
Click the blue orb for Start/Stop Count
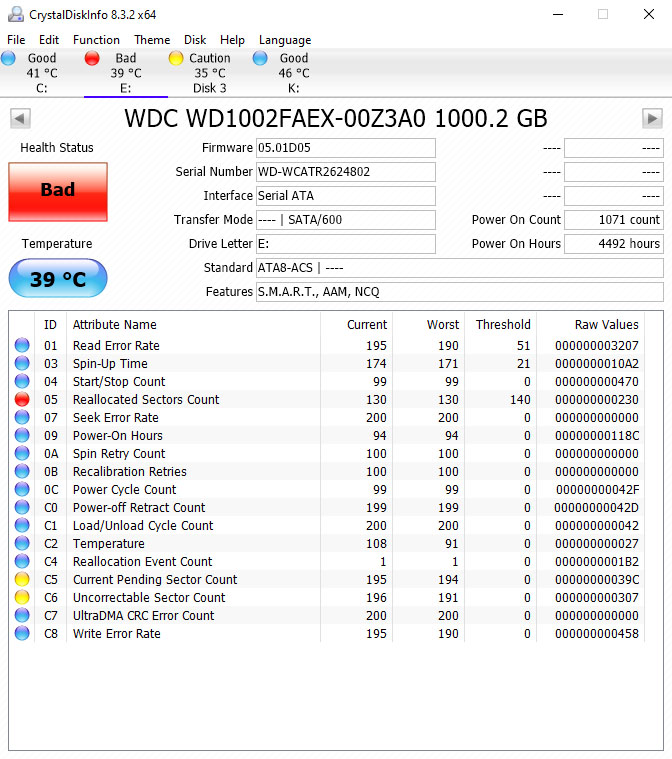(x=22, y=381)
